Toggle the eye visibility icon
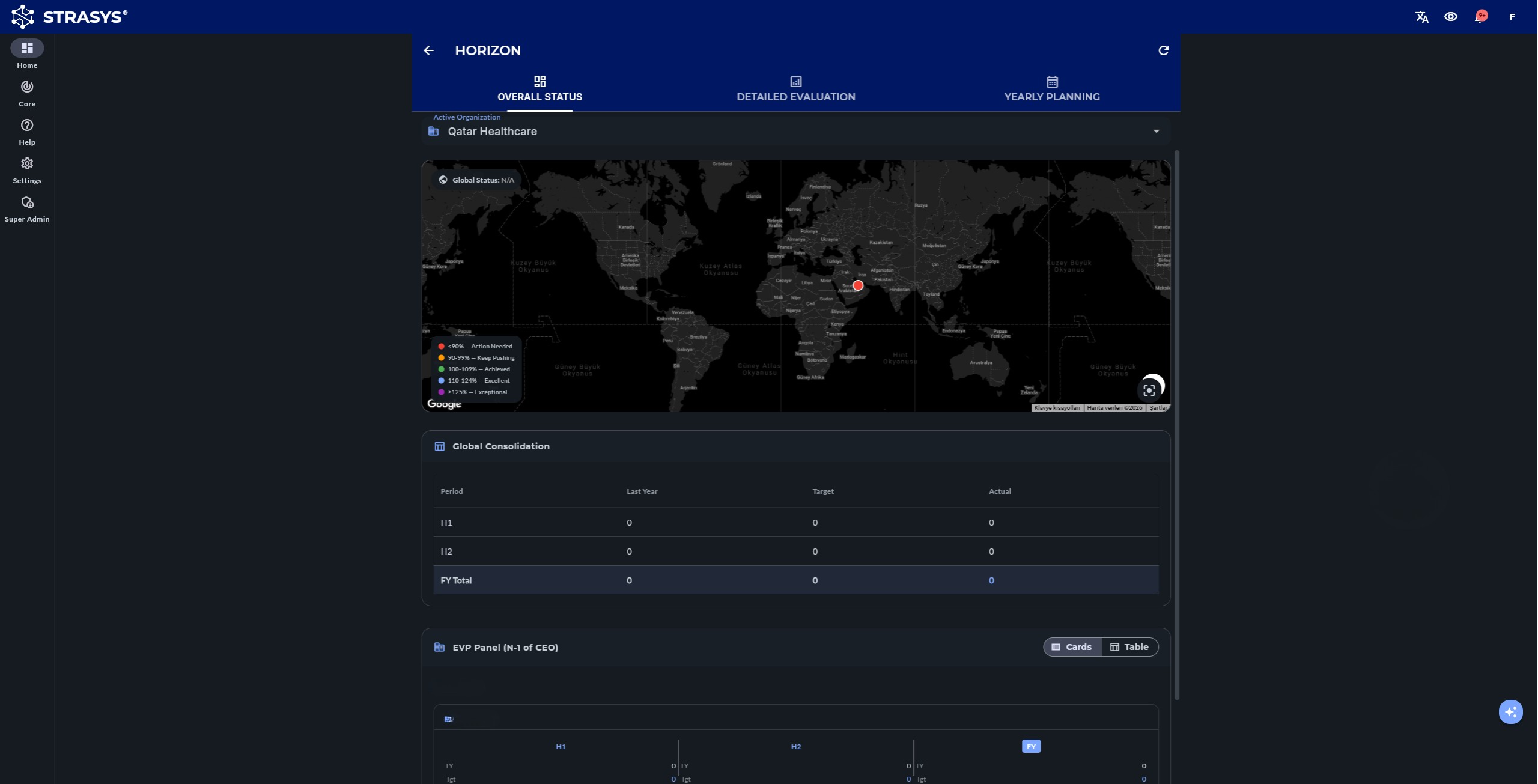Screen dimensions: 1538x784 [x=1450, y=17]
